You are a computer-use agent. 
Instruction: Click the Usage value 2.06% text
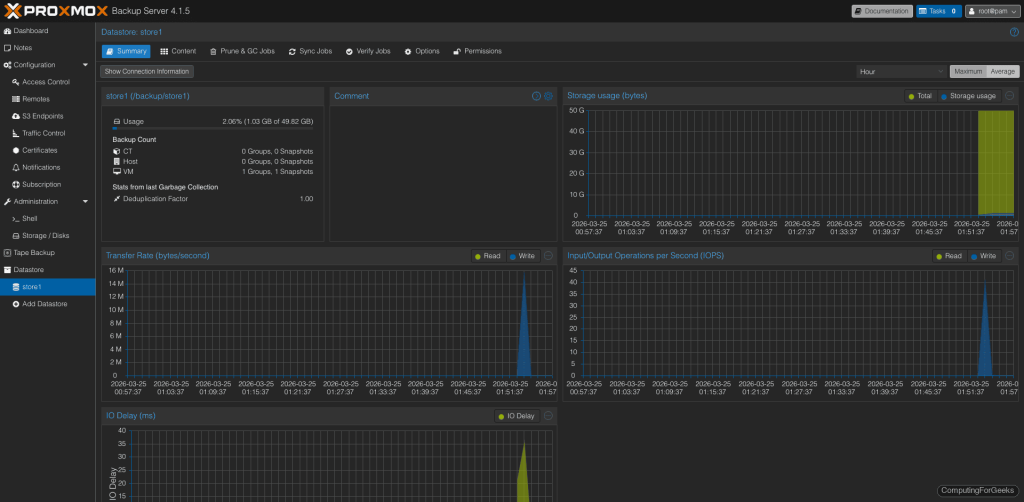coord(268,121)
